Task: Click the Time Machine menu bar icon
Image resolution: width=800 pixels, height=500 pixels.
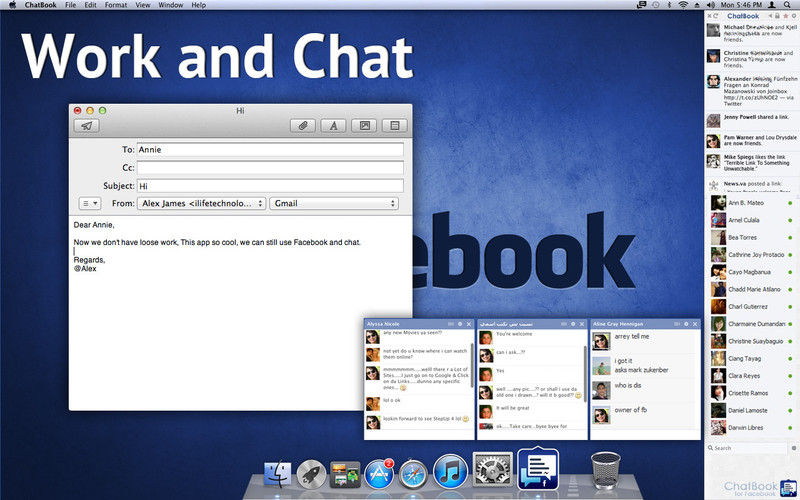Action: (656, 5)
